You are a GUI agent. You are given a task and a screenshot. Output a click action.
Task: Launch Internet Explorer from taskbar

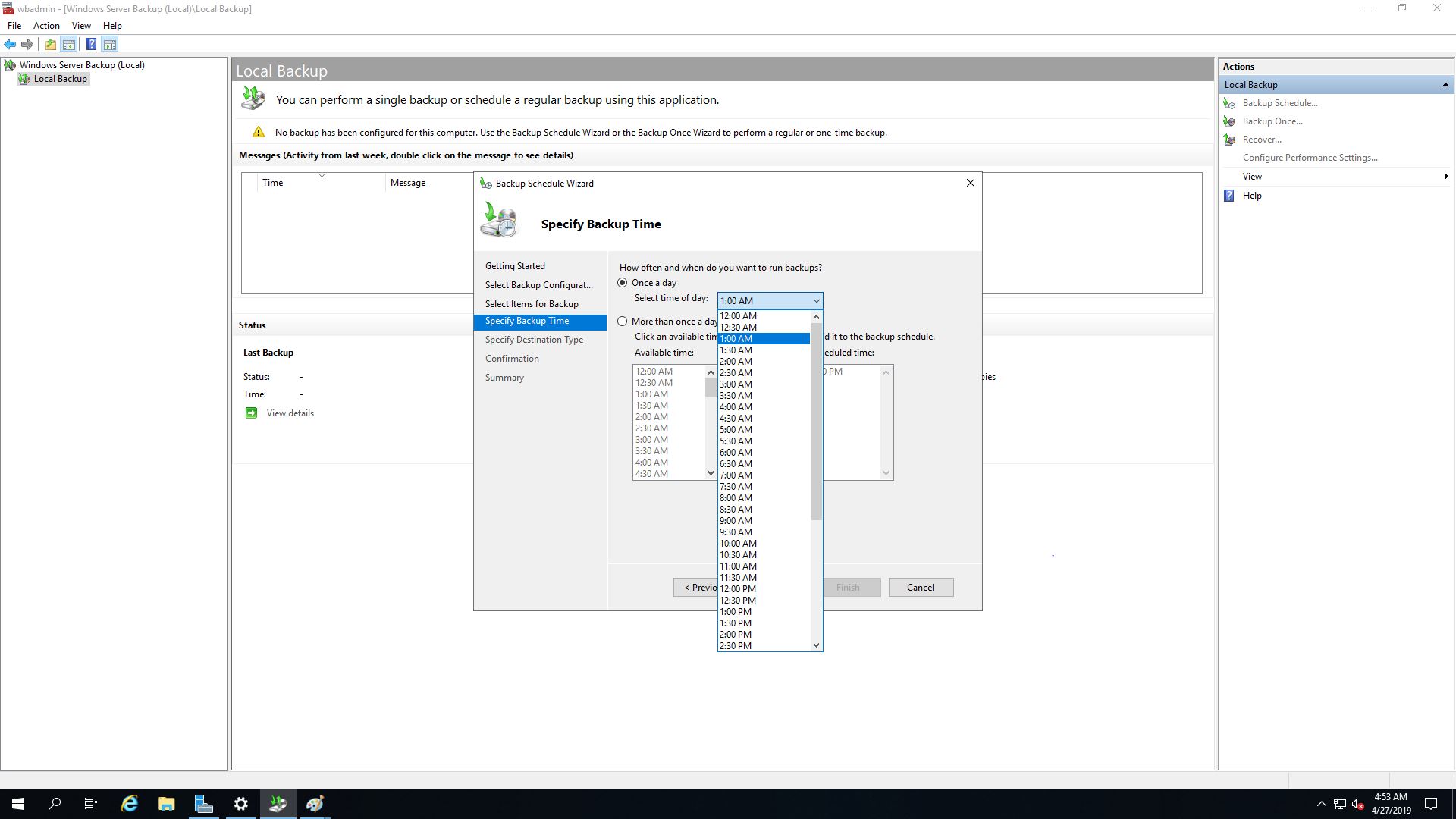pos(130,804)
